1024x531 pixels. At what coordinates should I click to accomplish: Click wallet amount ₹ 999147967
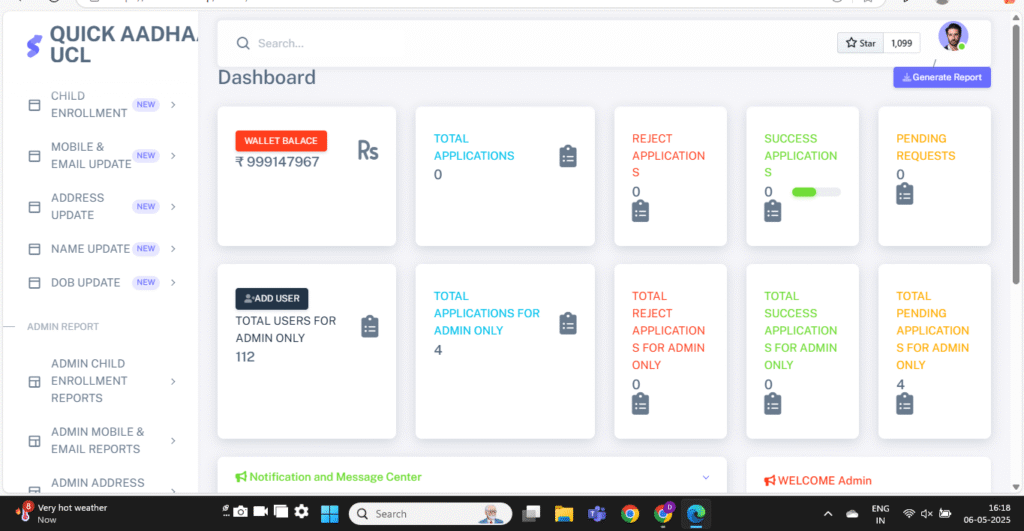(278, 162)
